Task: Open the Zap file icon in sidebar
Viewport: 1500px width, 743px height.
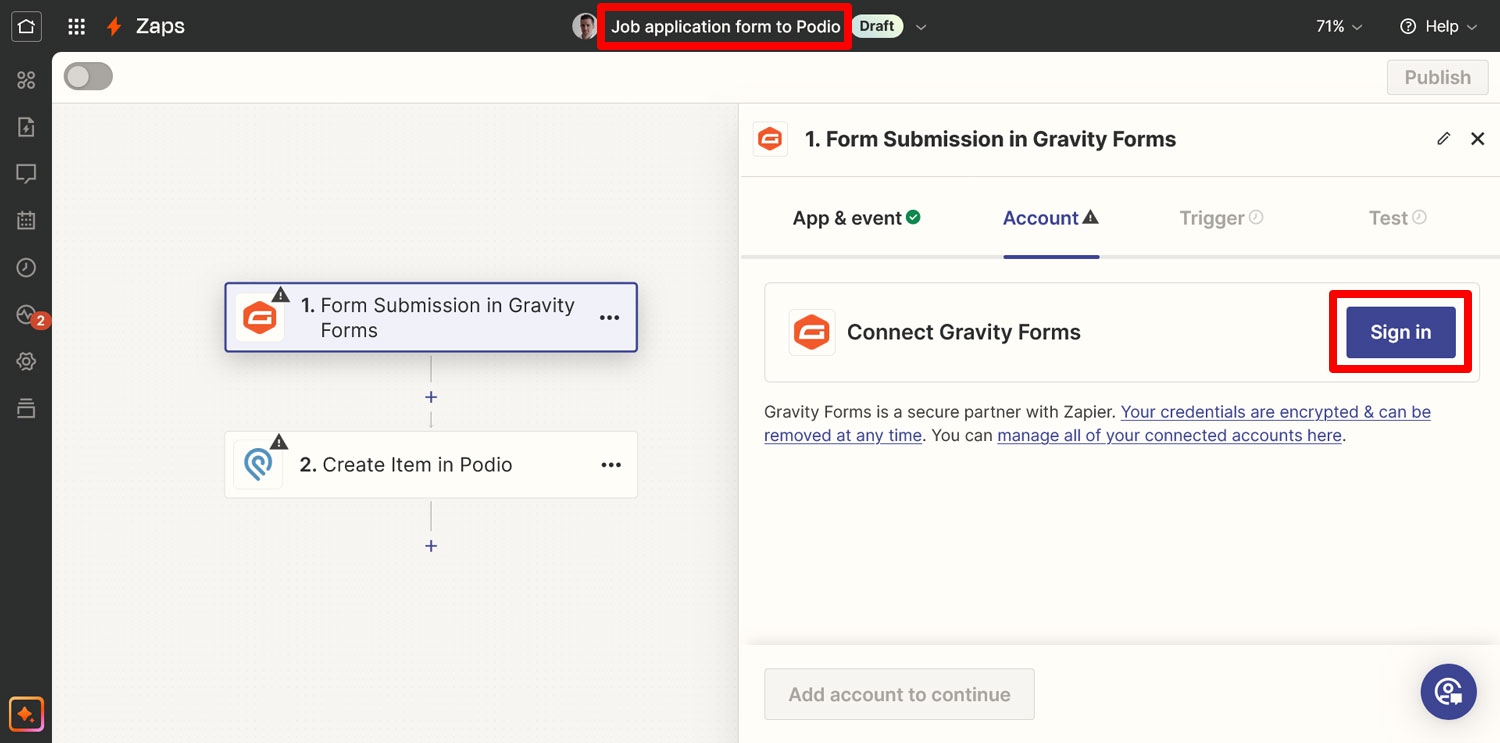Action: 26,127
